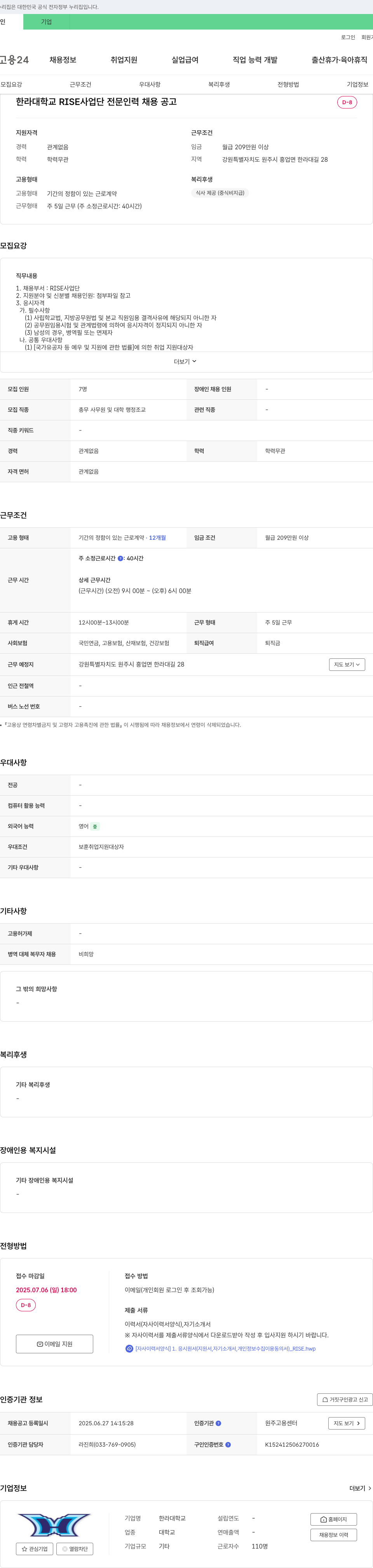The height and width of the screenshot is (1568, 373).
Task: Jump to the 복리후생 section tab
Action: 219,85
